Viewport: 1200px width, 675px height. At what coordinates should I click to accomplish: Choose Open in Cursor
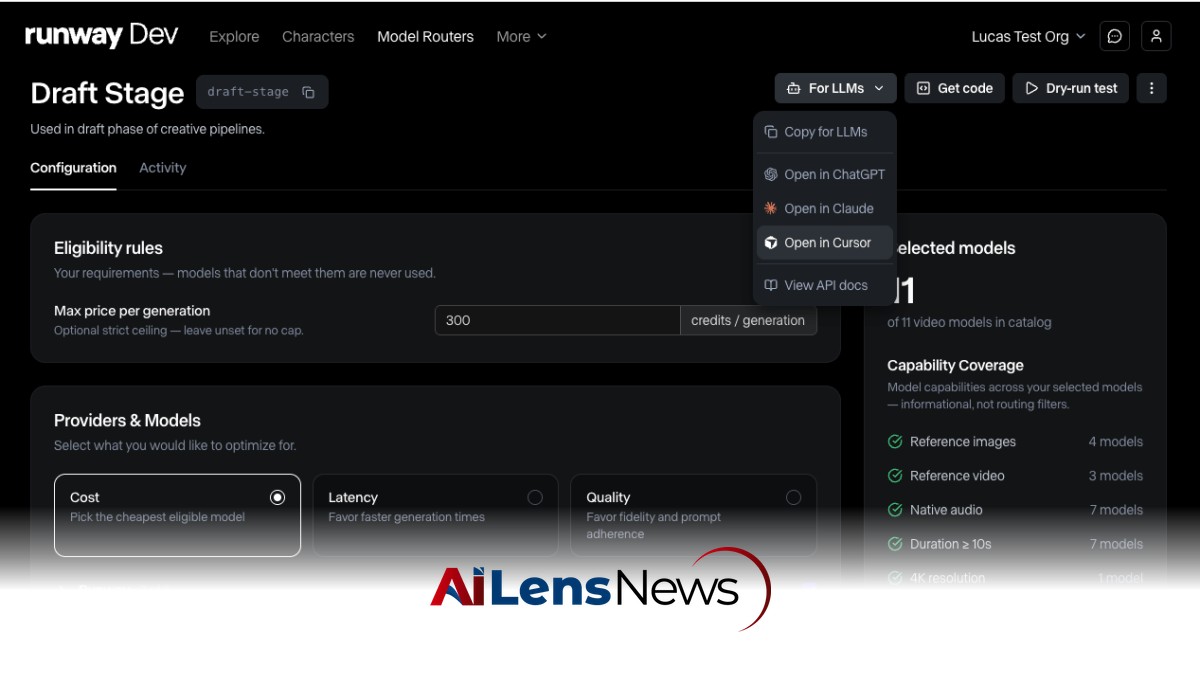[x=825, y=242]
